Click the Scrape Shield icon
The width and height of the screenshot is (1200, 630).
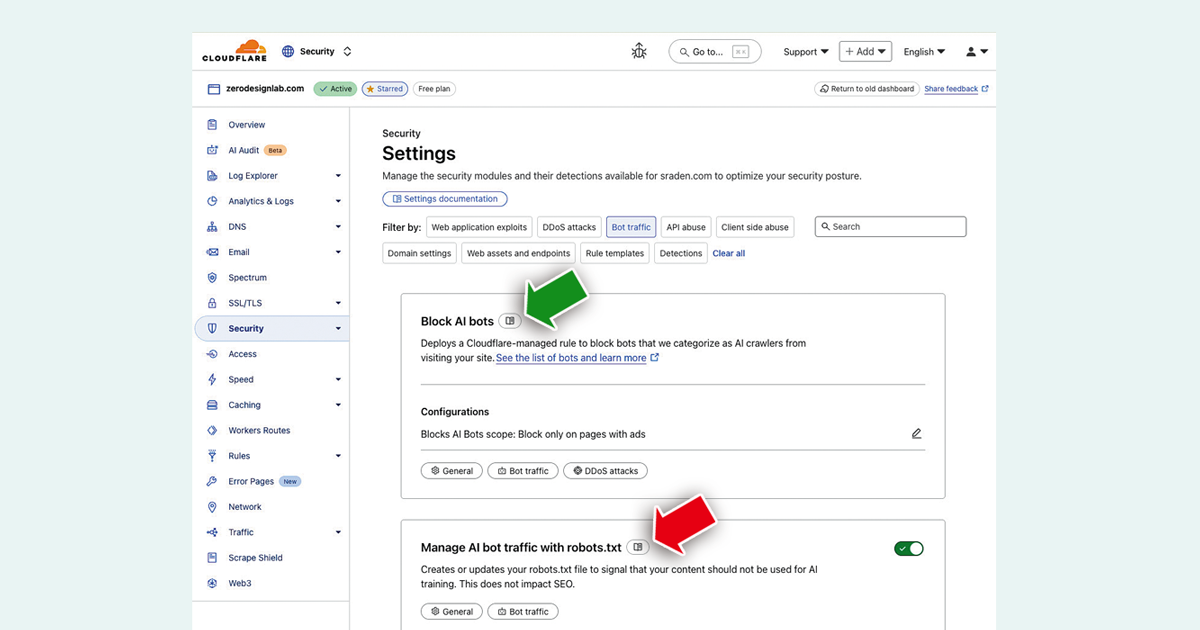coord(212,558)
